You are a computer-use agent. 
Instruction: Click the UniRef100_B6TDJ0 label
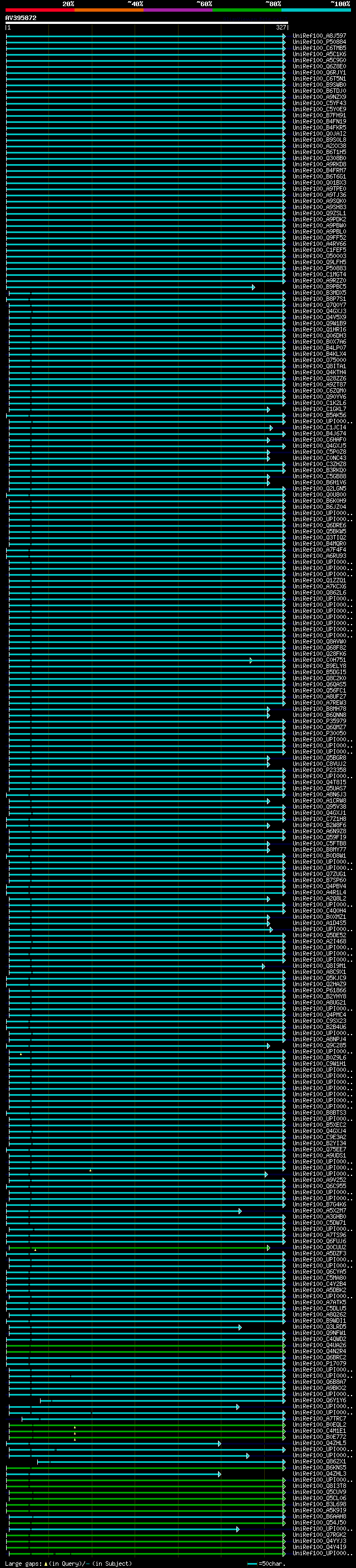pos(319,91)
